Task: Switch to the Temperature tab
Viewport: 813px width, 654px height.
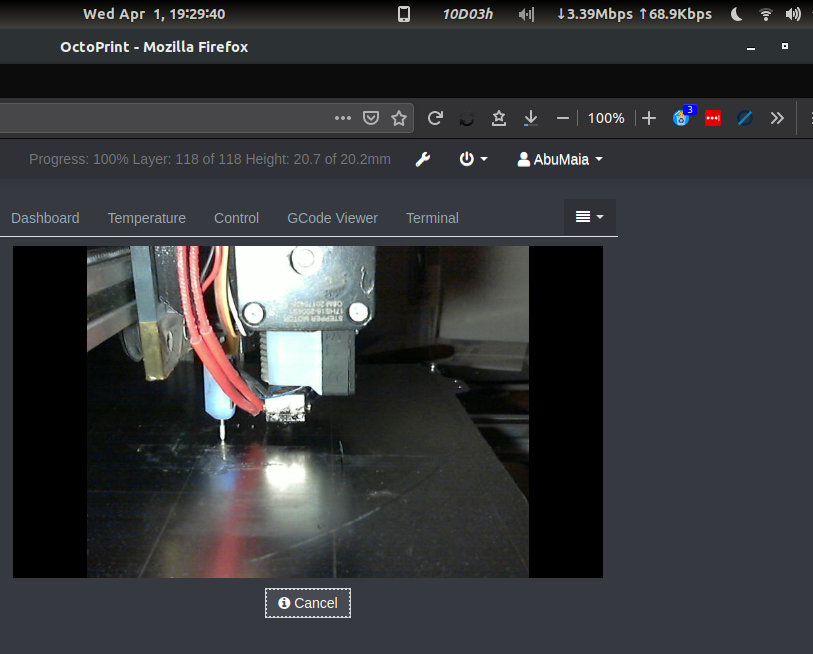Action: 146,218
